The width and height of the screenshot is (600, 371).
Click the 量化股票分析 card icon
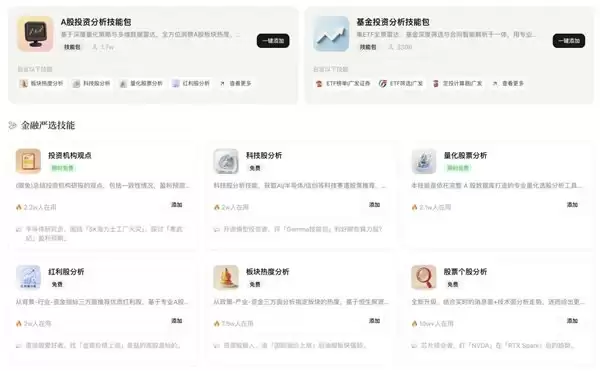point(424,161)
